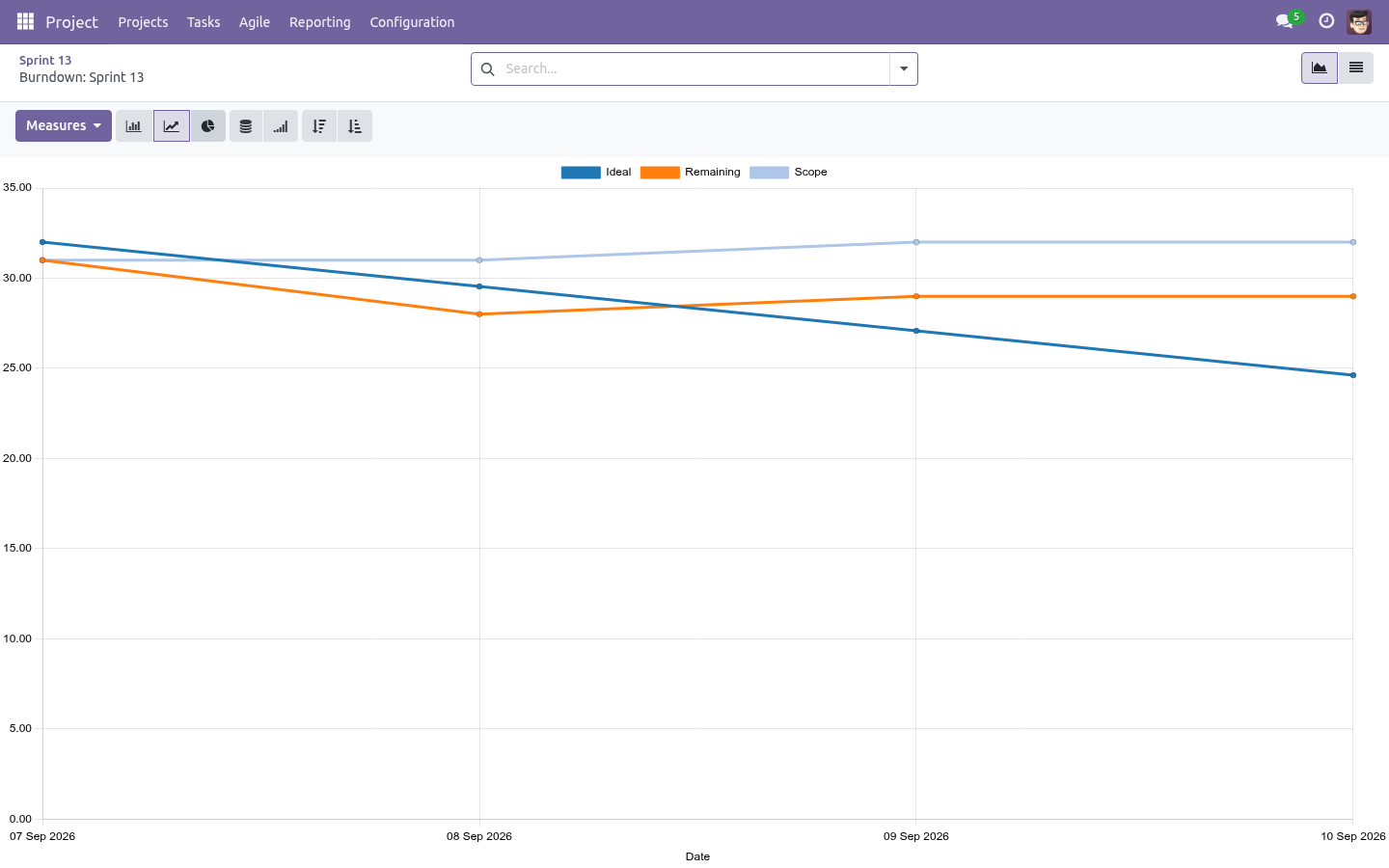Click the "Burndown: Sprint 13" title
Viewport: 1389px width, 868px height.
[x=82, y=77]
